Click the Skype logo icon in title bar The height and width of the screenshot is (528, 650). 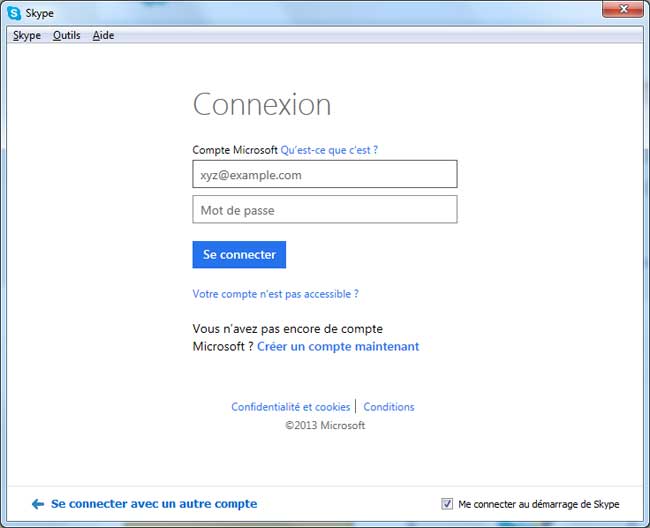point(14,13)
